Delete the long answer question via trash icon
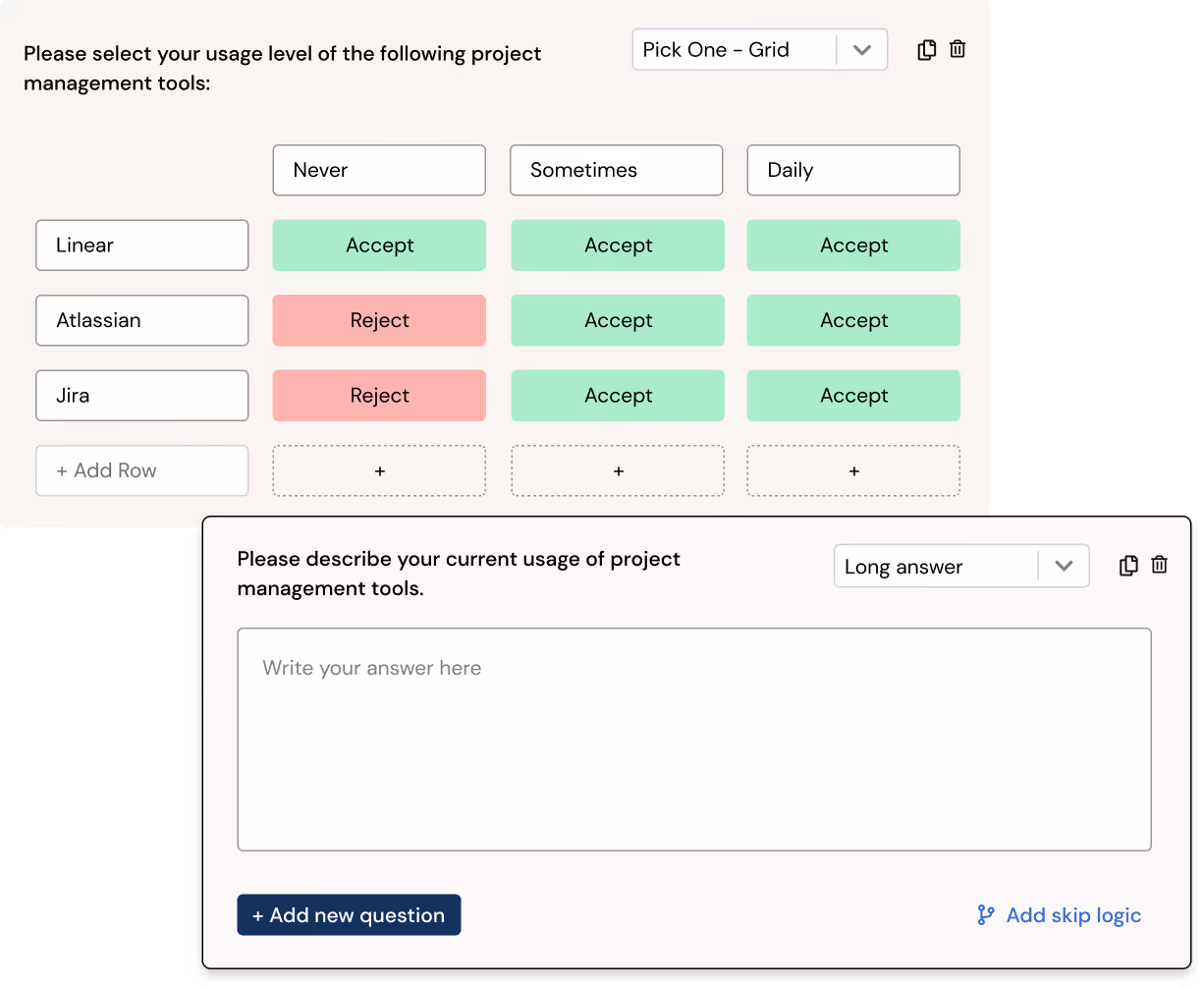1204x987 pixels. [1160, 566]
